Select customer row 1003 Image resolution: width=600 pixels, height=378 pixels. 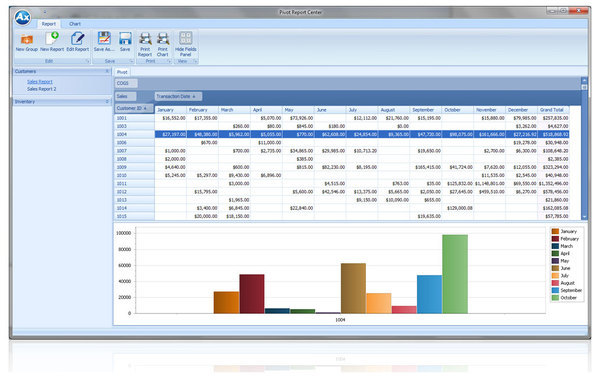(134, 126)
